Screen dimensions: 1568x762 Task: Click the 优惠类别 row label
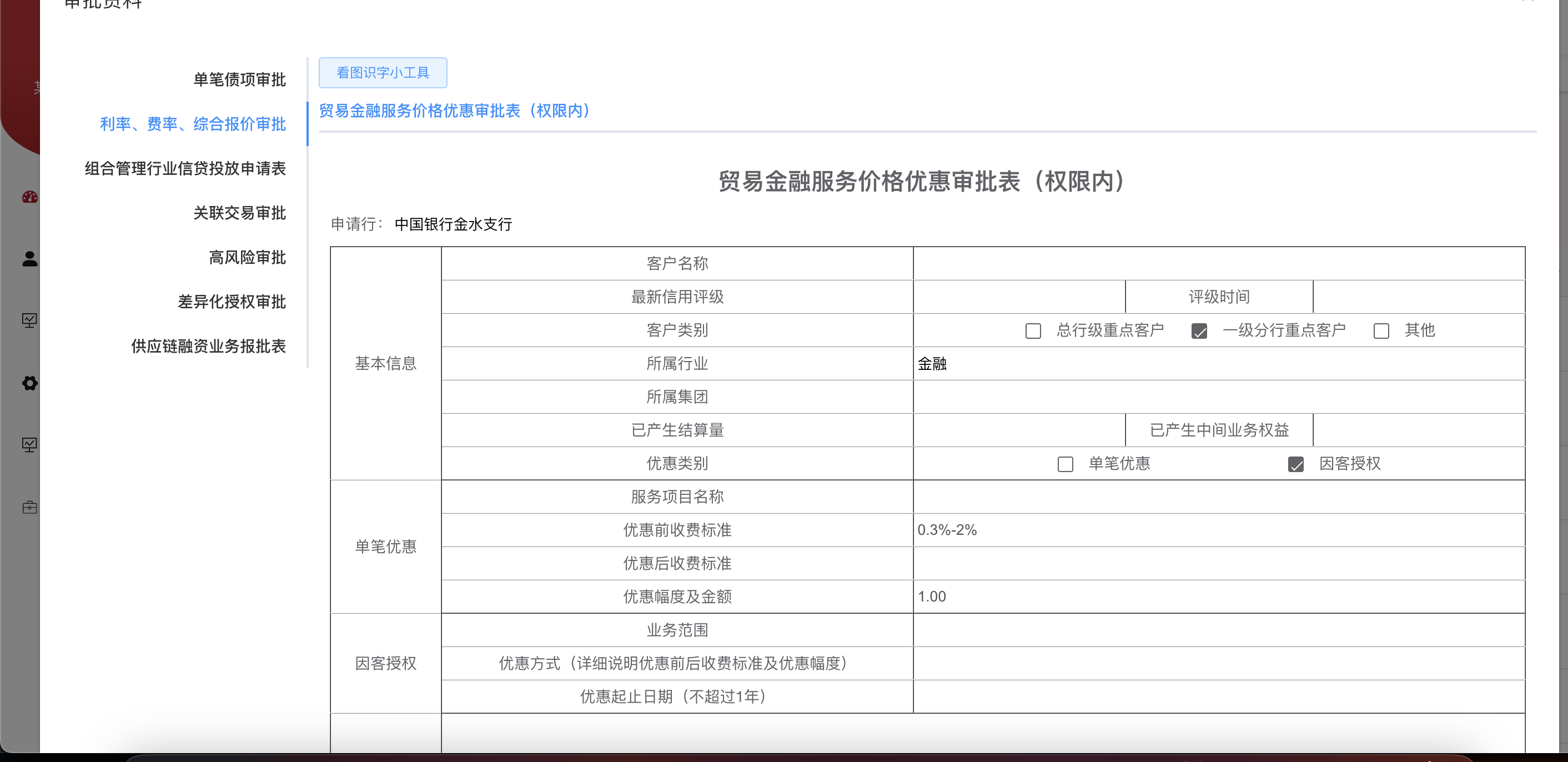pyautogui.click(x=677, y=464)
